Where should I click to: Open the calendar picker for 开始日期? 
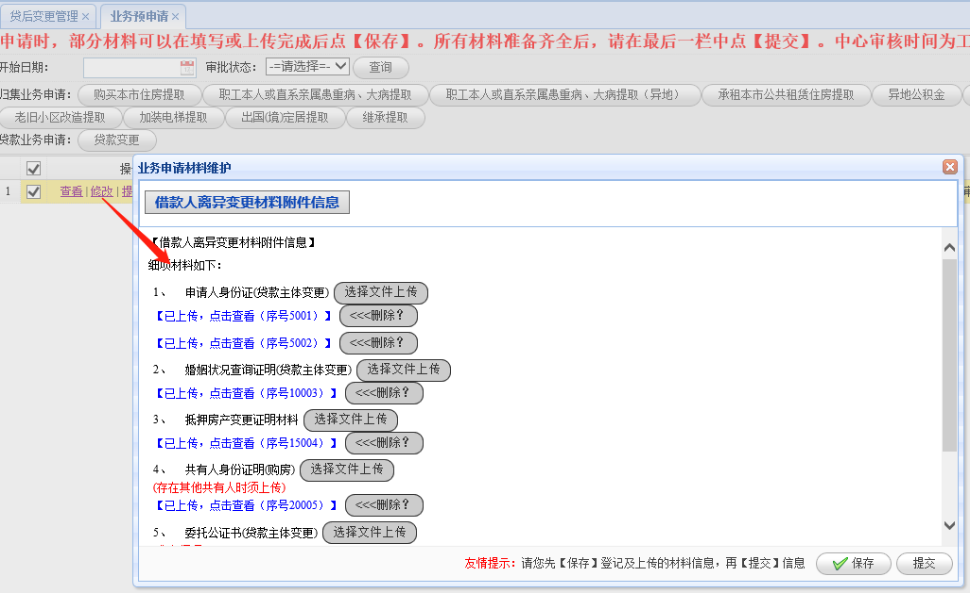[187, 67]
